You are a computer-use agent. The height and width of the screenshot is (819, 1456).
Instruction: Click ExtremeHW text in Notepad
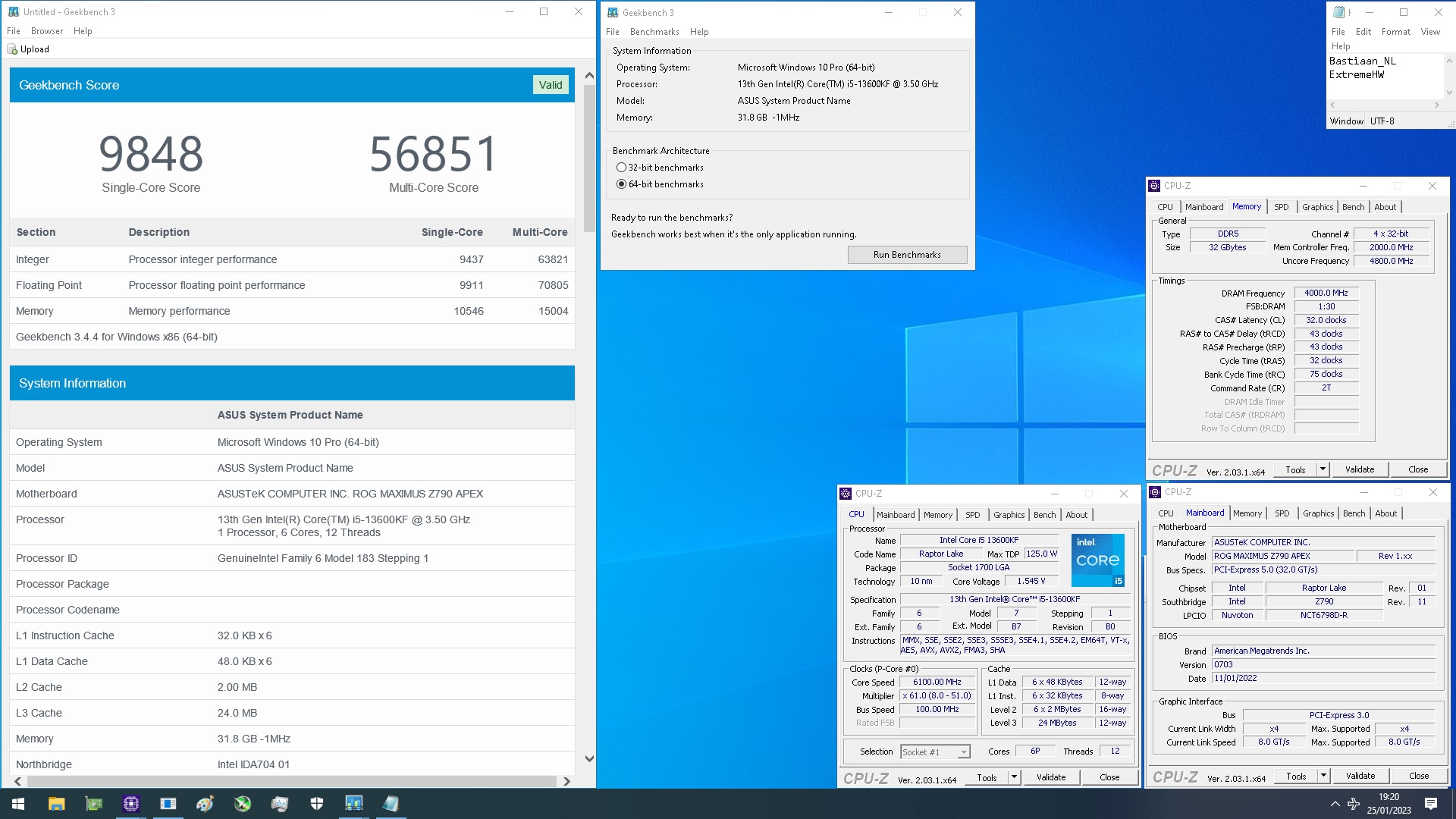tap(1356, 74)
